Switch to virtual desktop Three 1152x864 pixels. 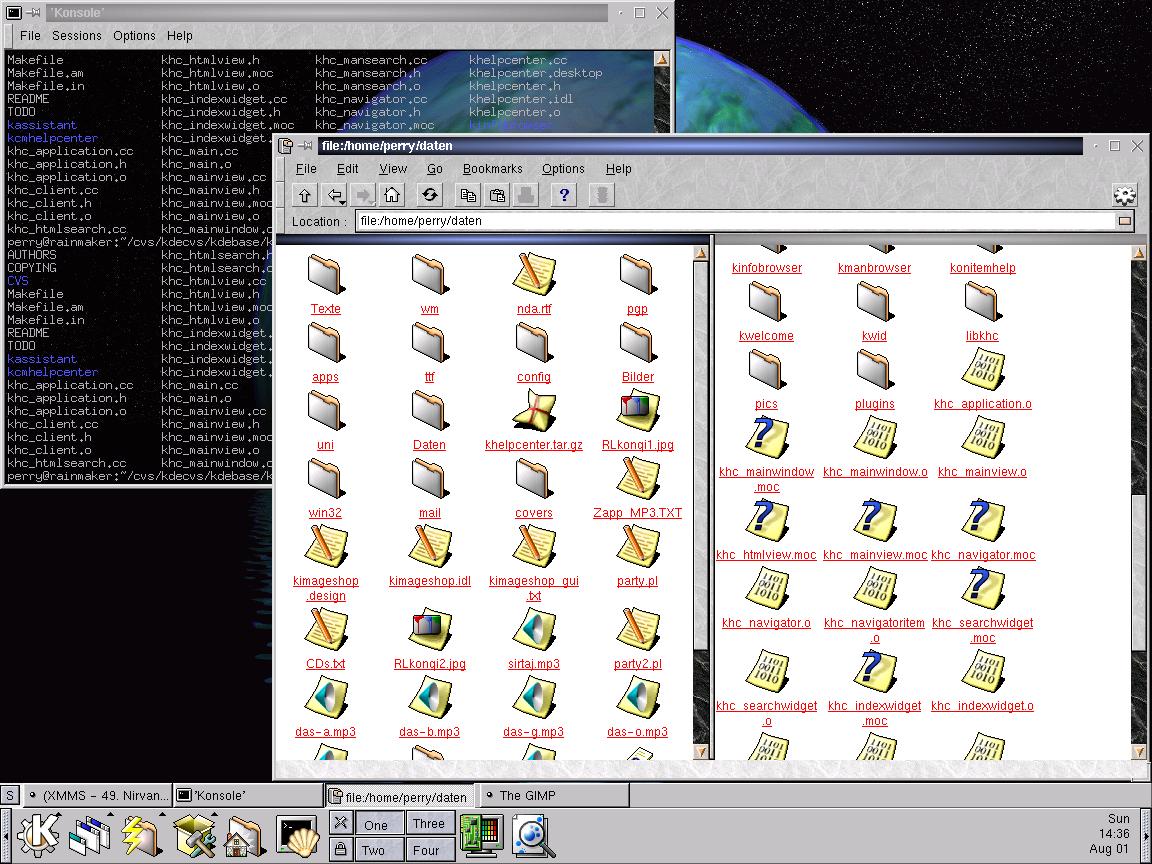tap(429, 824)
